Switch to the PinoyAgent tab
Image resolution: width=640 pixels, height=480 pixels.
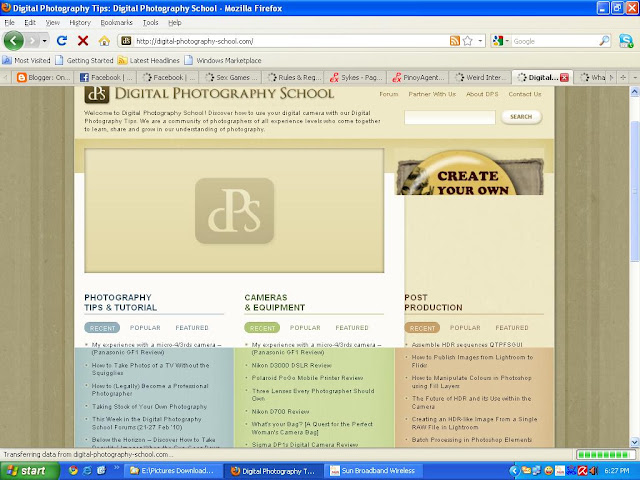click(x=418, y=77)
